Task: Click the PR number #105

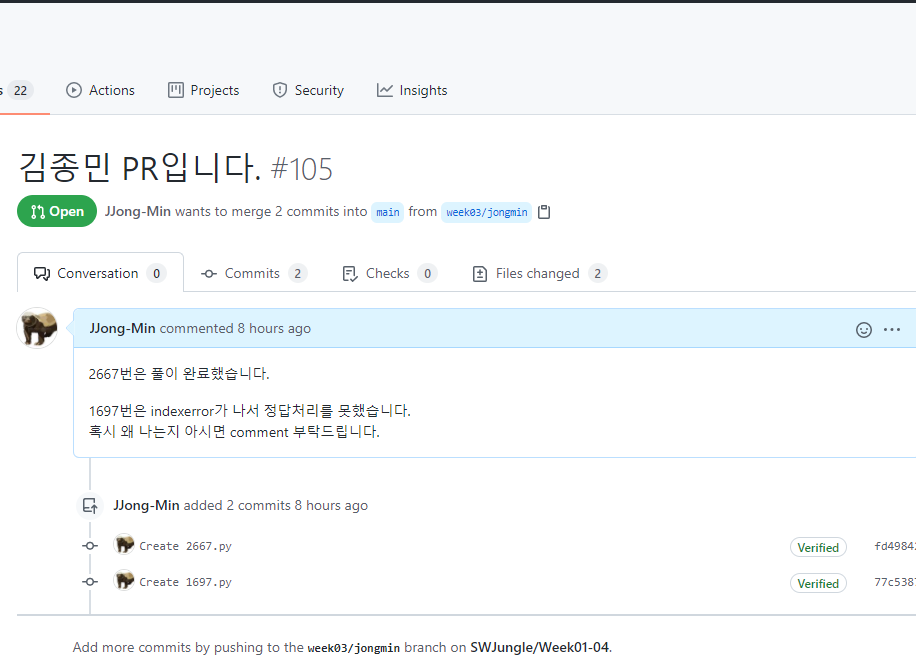Action: click(301, 169)
